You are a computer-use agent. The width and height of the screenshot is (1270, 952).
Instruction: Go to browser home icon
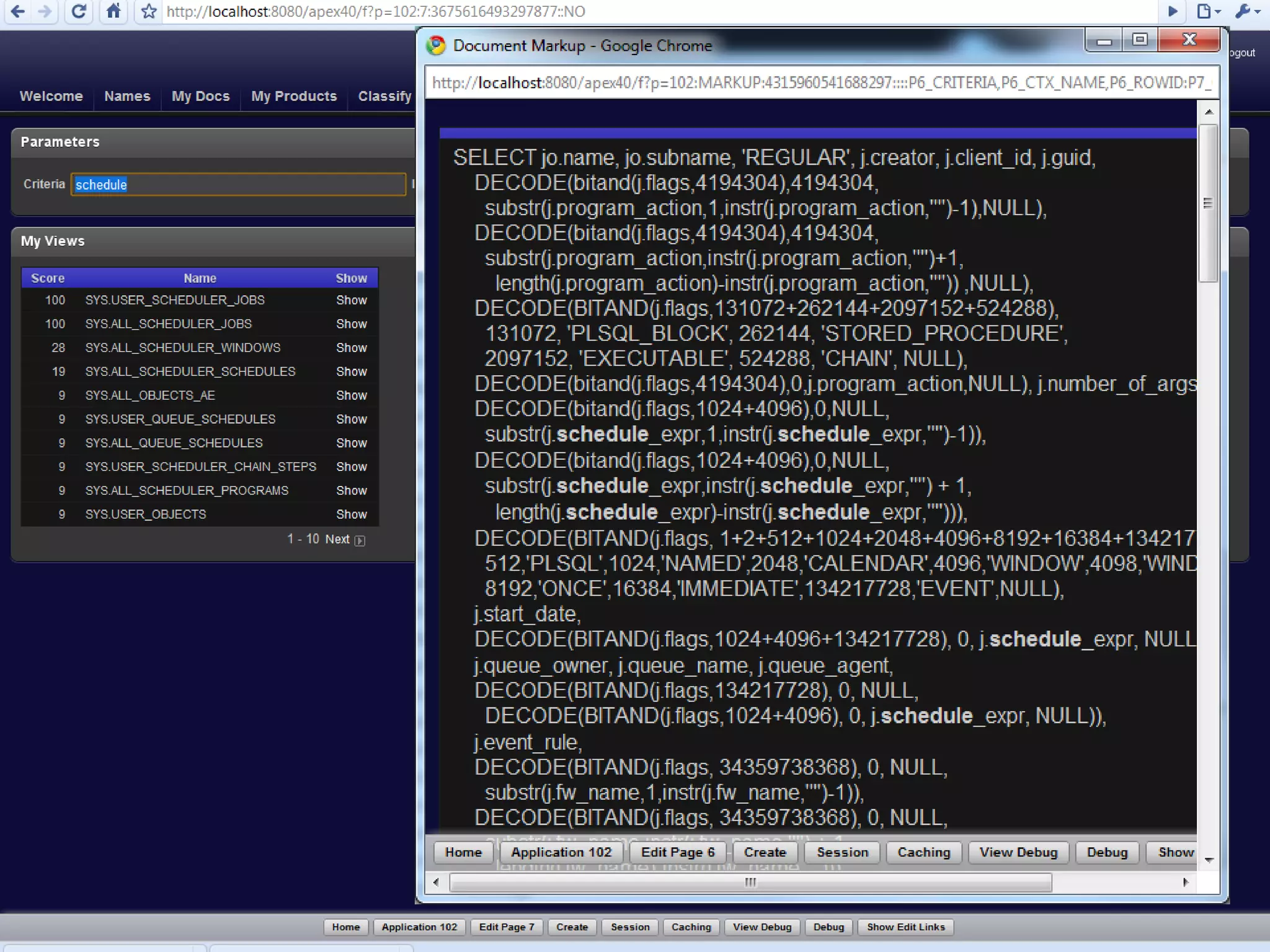113,12
